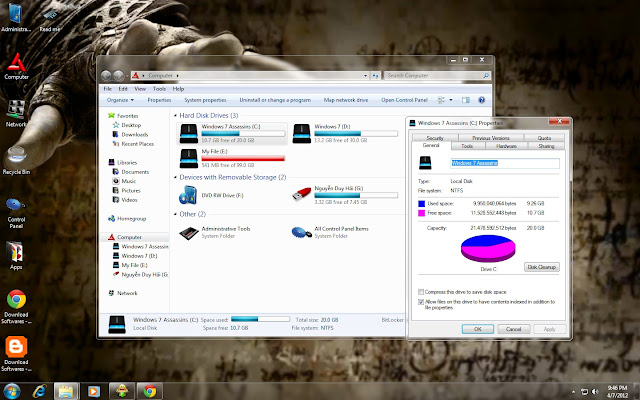Open the Help menu
Image resolution: width=640 pixels, height=400 pixels.
[178, 89]
